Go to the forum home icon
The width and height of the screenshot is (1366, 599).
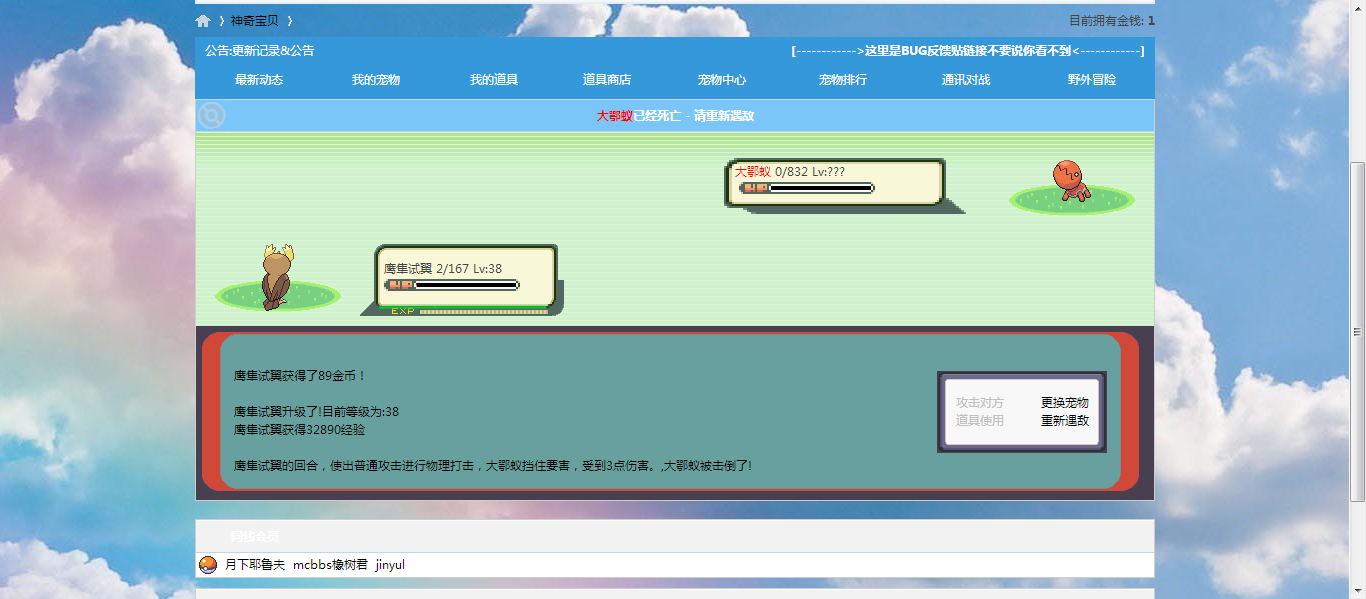(203, 21)
